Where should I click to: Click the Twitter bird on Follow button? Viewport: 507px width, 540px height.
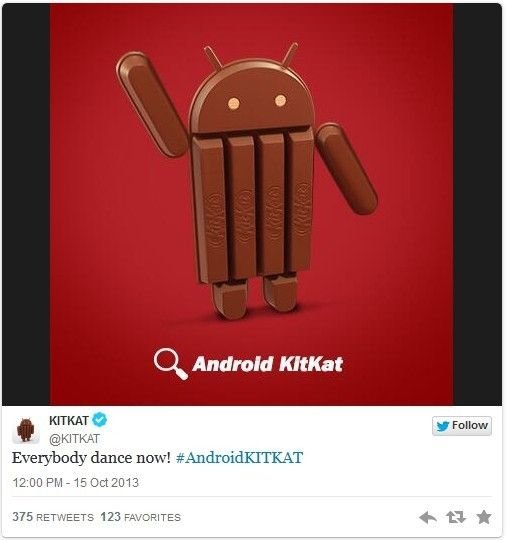(x=443, y=426)
